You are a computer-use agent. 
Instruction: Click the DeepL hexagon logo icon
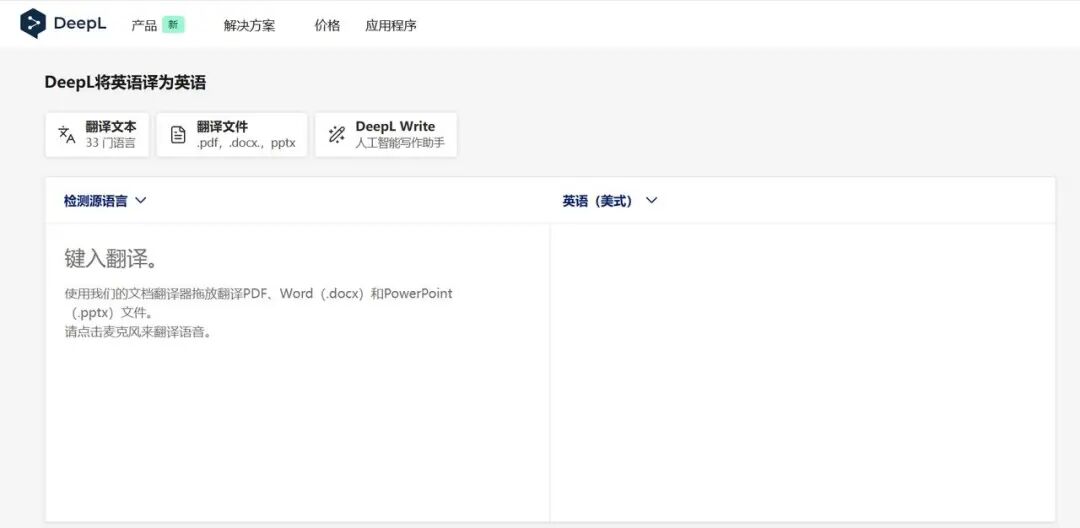33,24
